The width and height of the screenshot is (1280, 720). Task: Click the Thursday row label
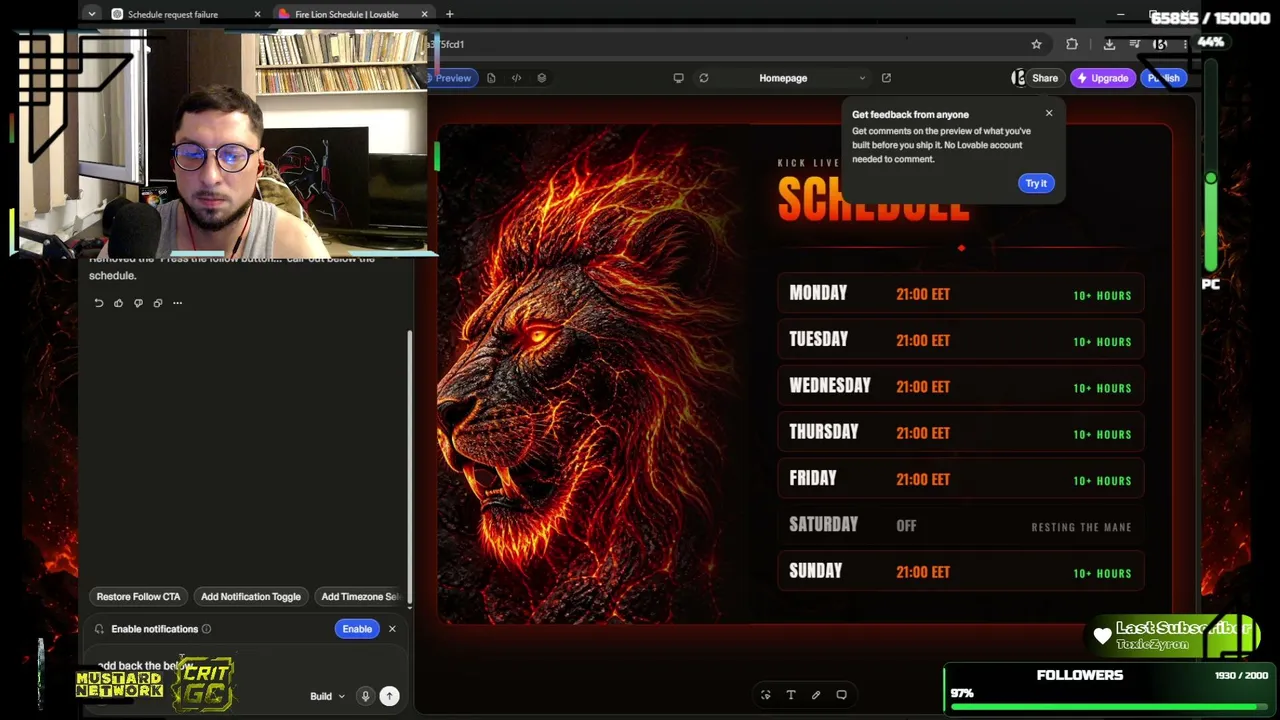coord(824,432)
